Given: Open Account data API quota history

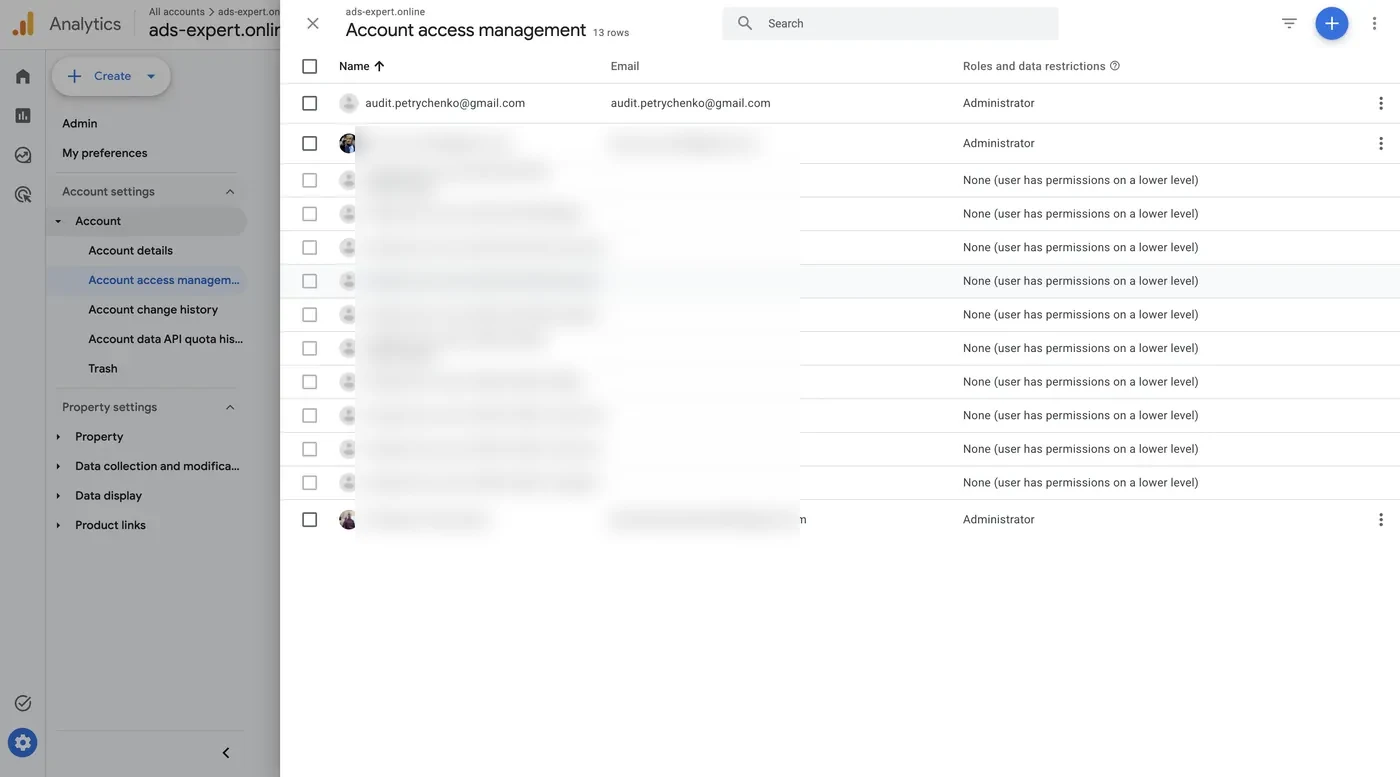Looking at the screenshot, I should pos(165,339).
